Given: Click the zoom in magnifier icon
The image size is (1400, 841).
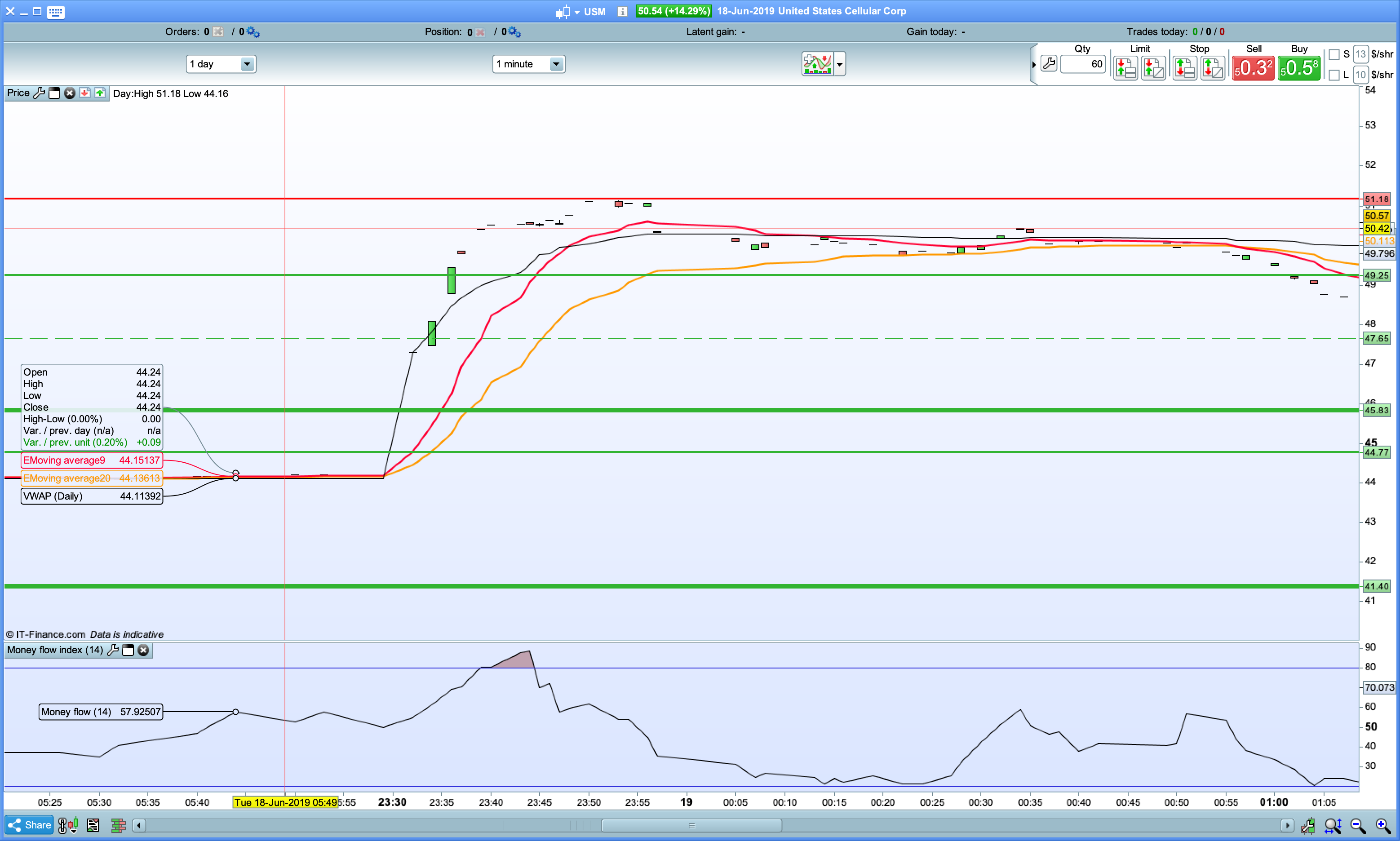Looking at the screenshot, I should point(1382,825).
